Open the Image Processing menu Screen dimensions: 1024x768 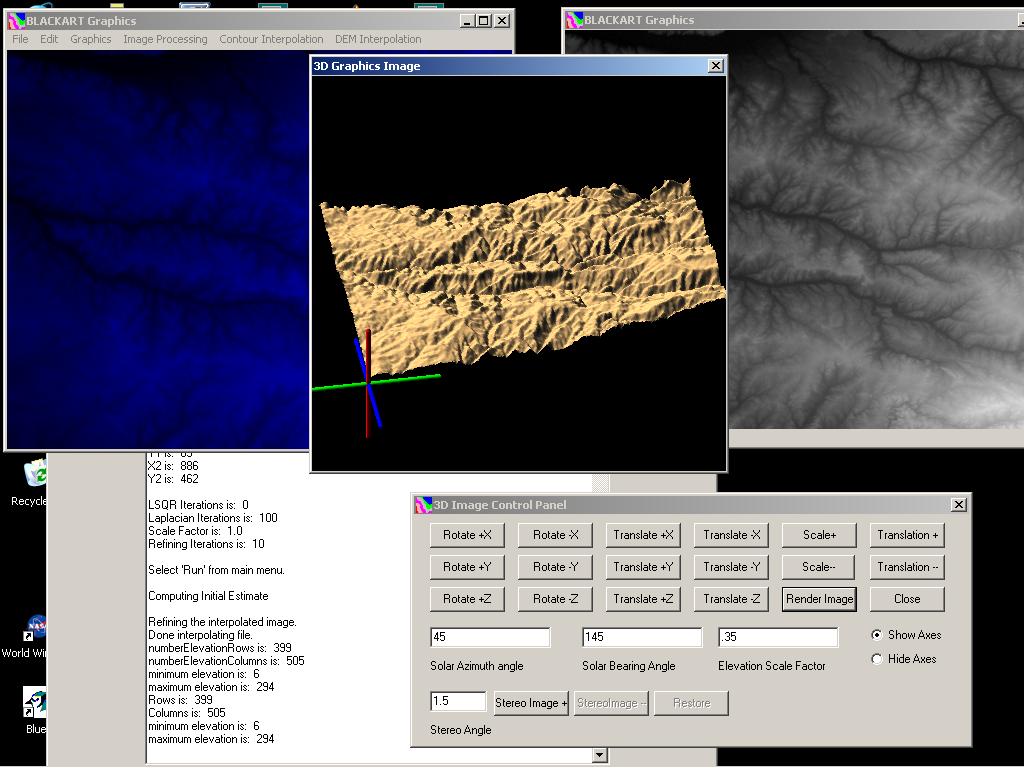[165, 39]
